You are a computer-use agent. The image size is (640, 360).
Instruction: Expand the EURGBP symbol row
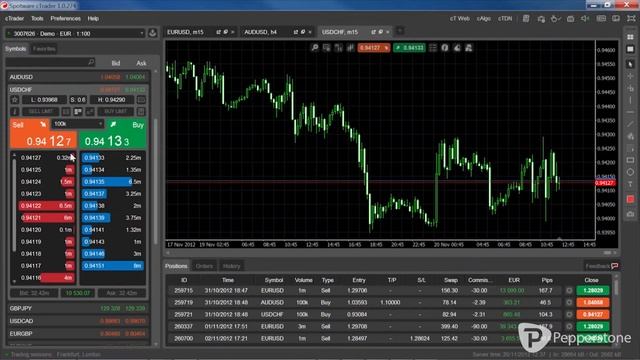pyautogui.click(x=78, y=334)
